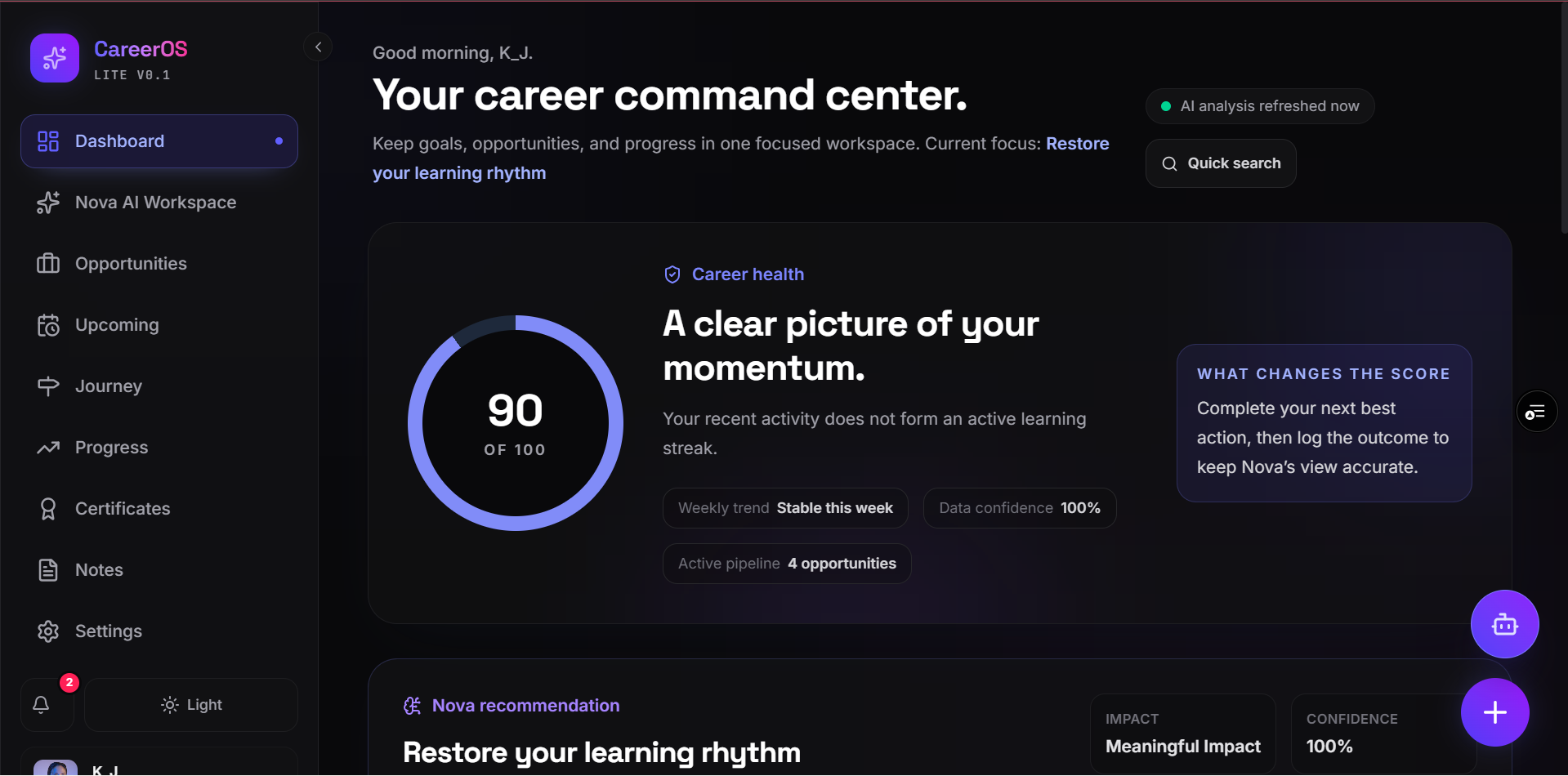The image size is (1568, 776).
Task: Select the Restore your learning rhythm heading
Action: (x=601, y=752)
